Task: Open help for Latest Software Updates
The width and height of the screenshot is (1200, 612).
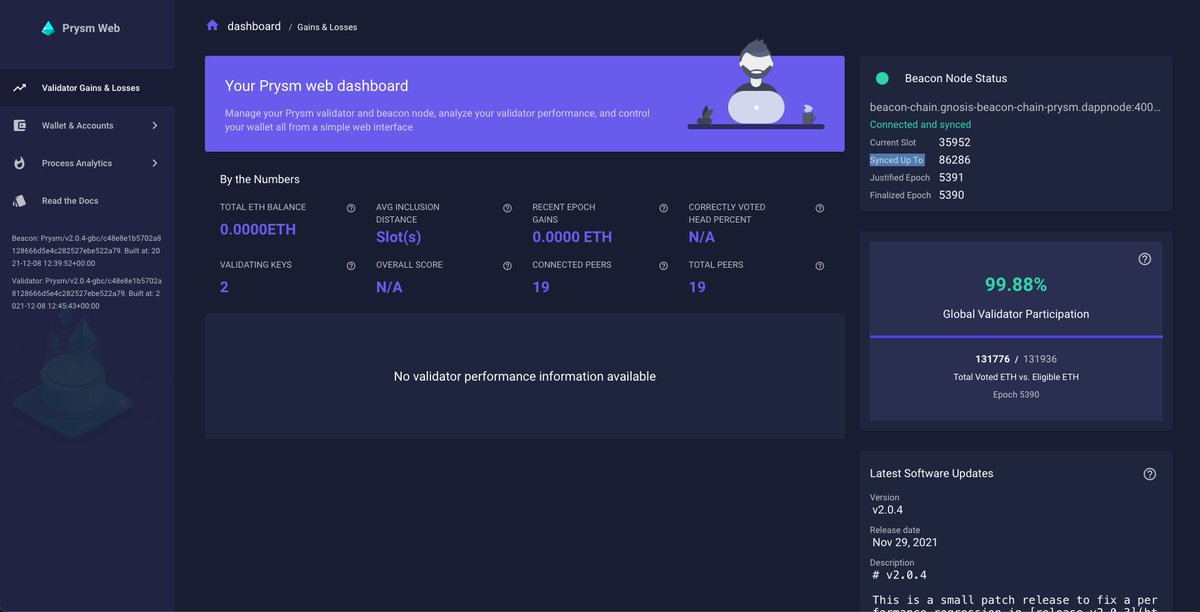Action: tap(1150, 474)
